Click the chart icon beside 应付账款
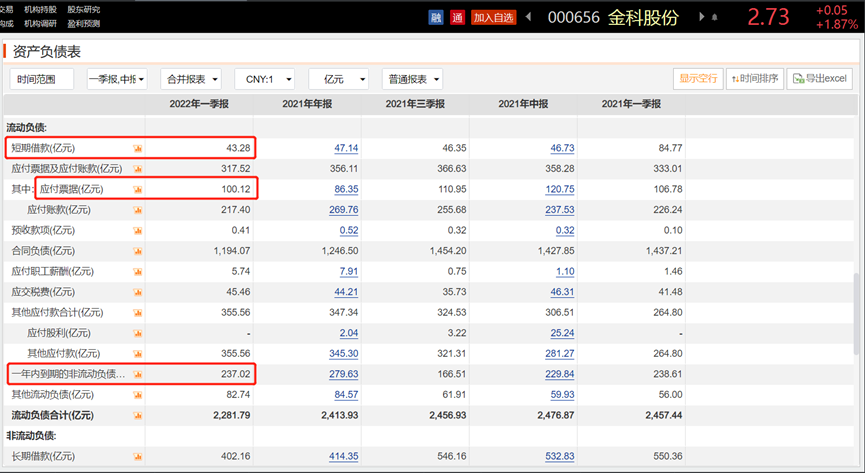This screenshot has width=865, height=473. click(137, 210)
